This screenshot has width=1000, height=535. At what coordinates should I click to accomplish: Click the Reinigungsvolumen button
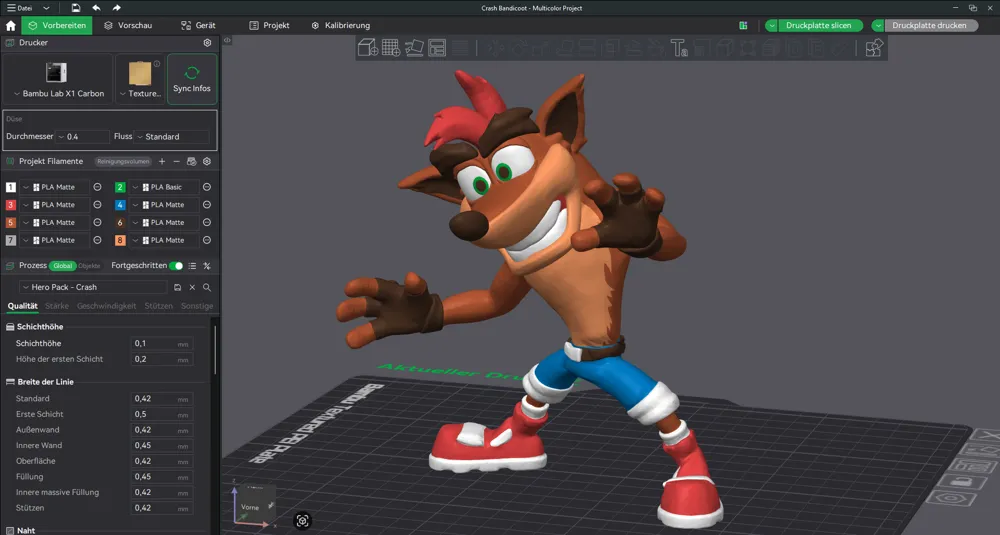coord(124,161)
